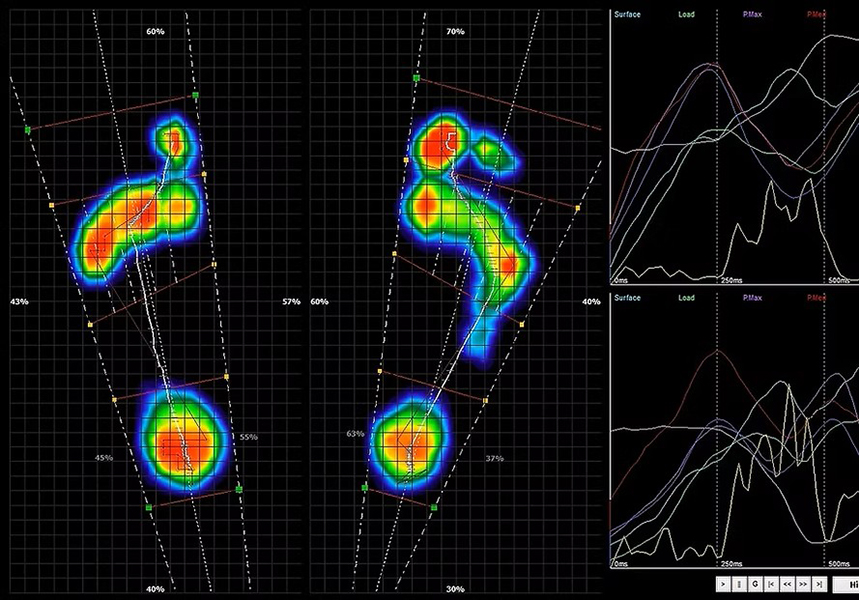The height and width of the screenshot is (600, 859).
Task: Jump to last frame with >| button
Action: (819, 584)
